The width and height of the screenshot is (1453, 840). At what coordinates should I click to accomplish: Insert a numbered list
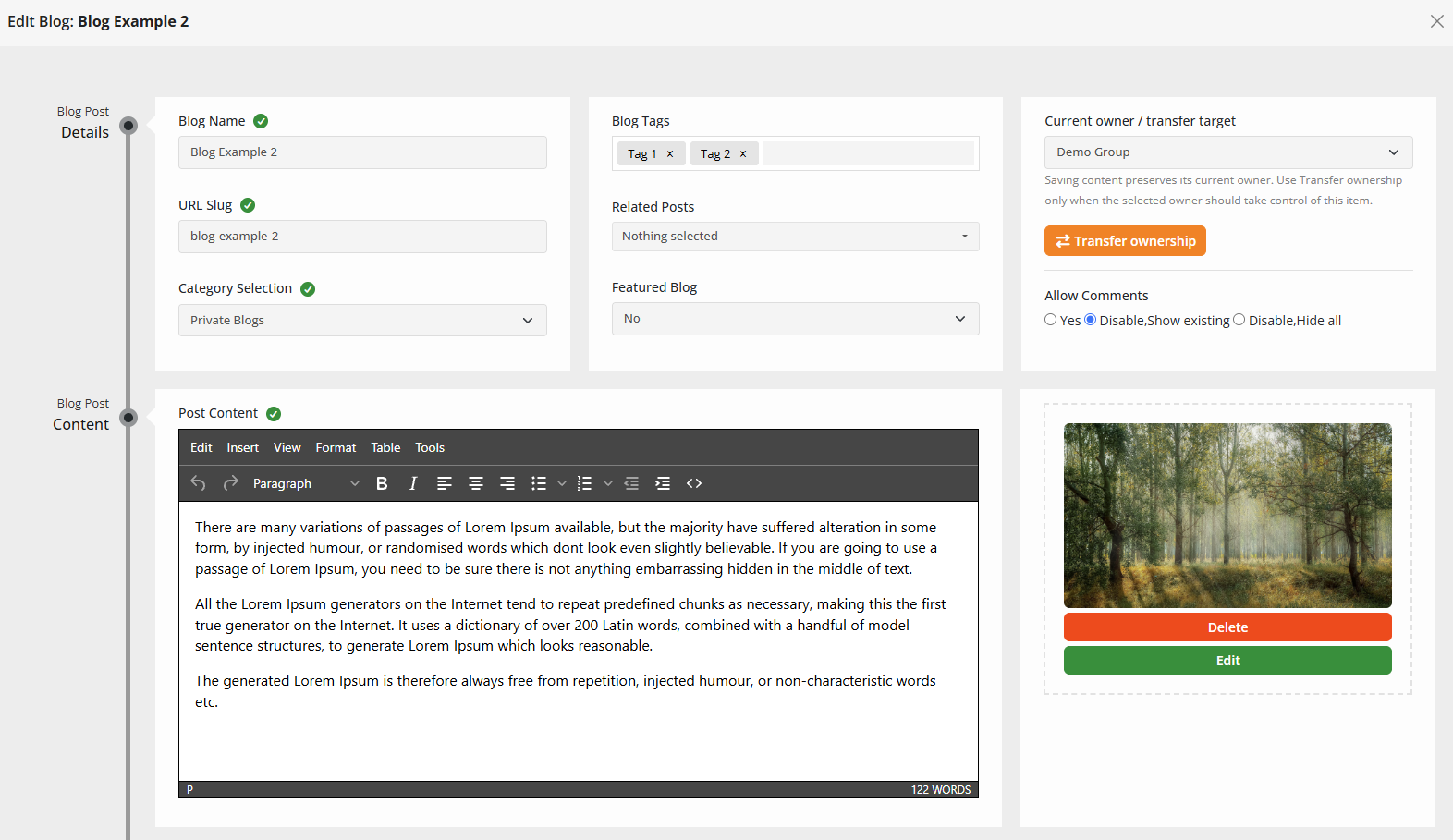point(584,483)
